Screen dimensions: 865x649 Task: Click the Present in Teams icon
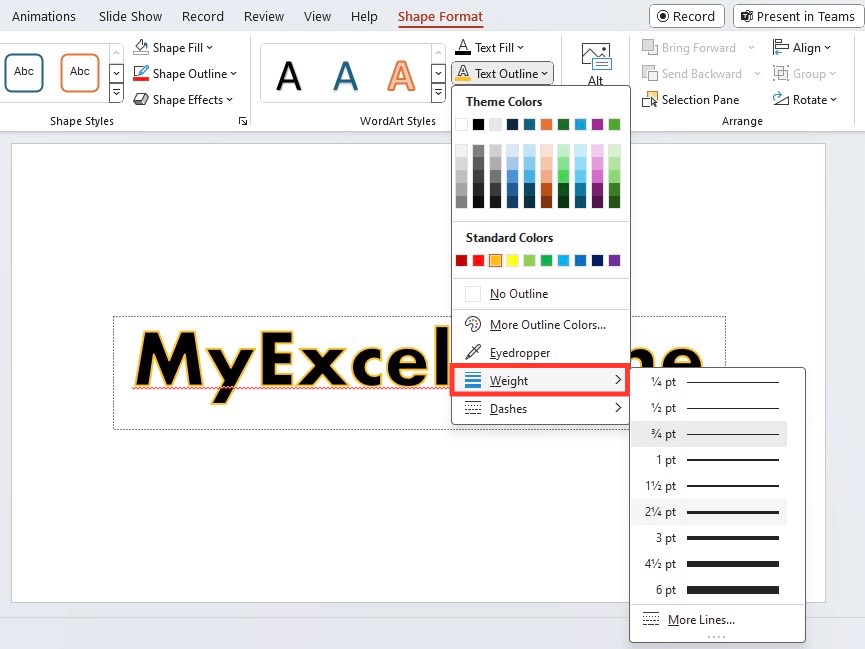point(746,17)
